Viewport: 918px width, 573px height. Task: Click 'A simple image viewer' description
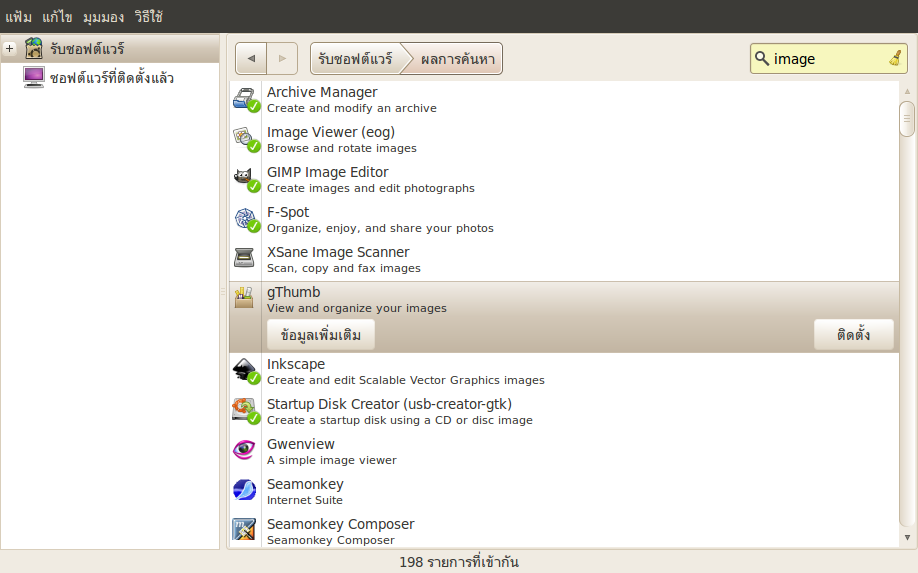[x=331, y=461]
